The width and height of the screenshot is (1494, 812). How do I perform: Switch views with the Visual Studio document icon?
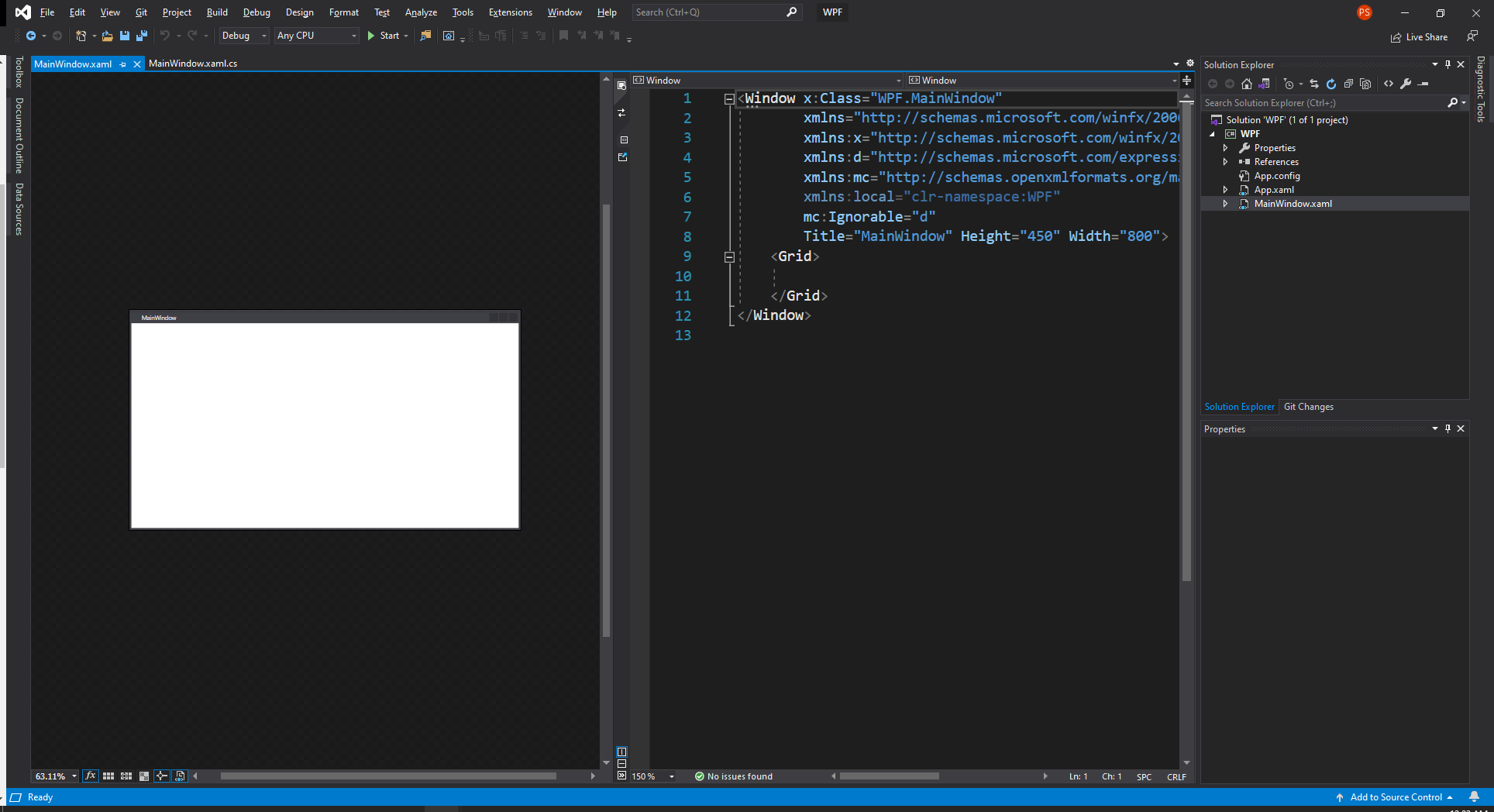pos(1264,84)
